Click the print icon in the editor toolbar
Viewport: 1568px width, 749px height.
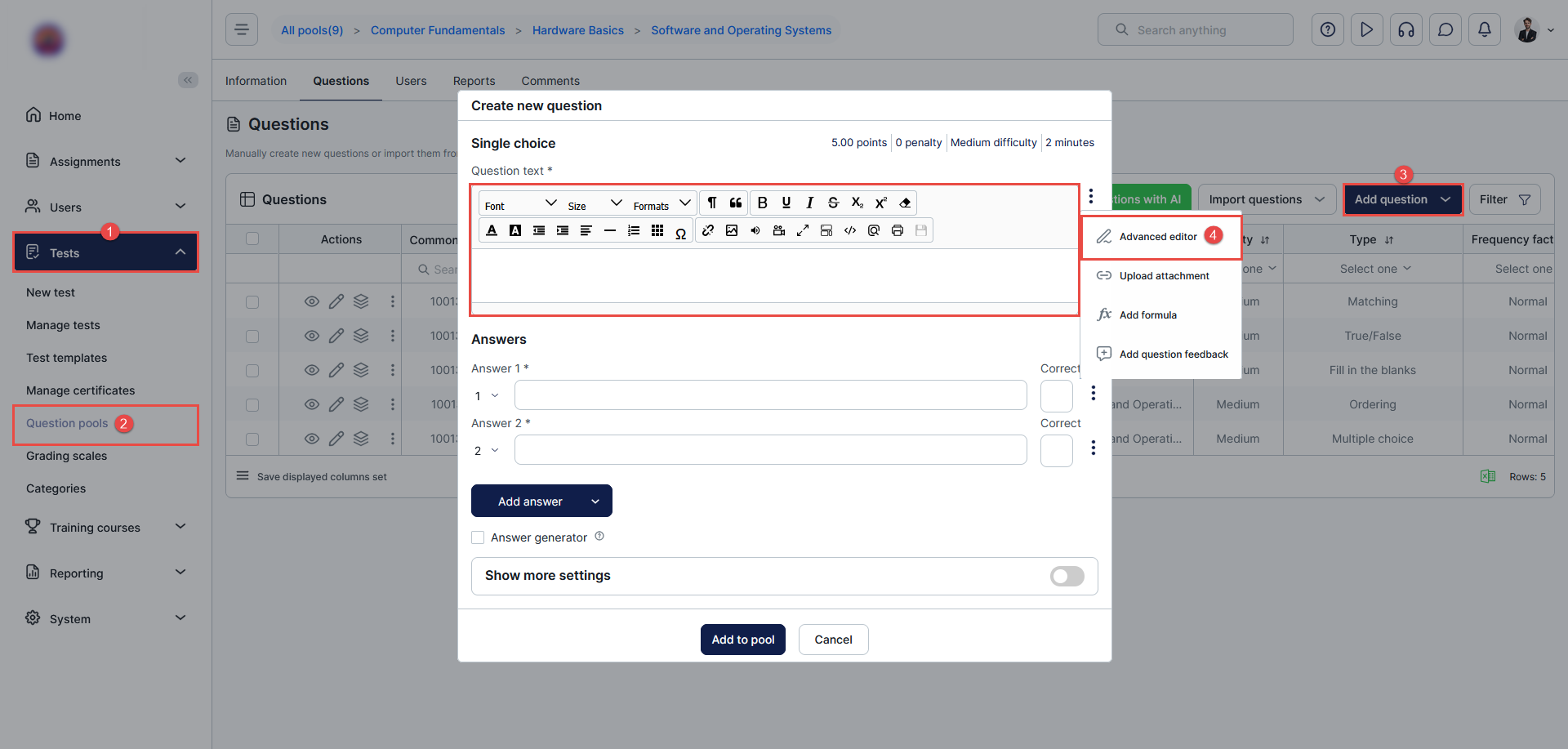(x=898, y=231)
